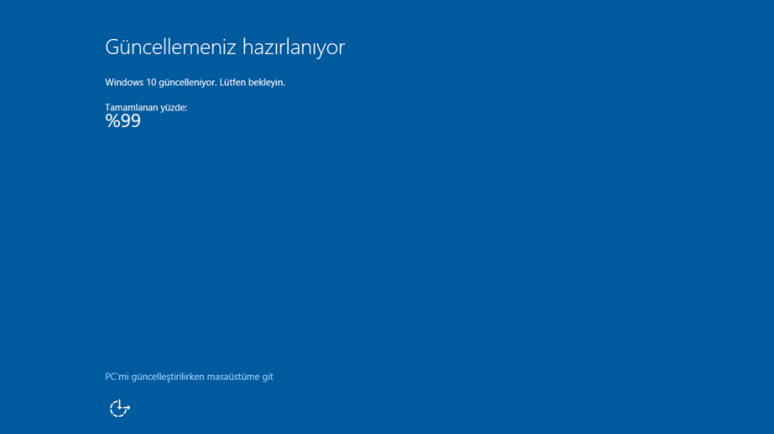774x434 pixels.
Task: Click the '99' digits of the progress
Action: (130, 121)
